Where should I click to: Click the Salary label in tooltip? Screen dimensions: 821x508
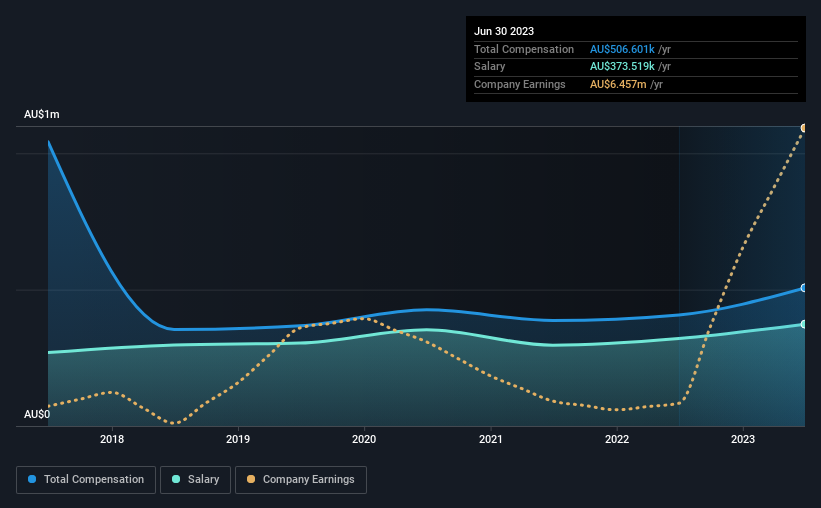point(490,67)
